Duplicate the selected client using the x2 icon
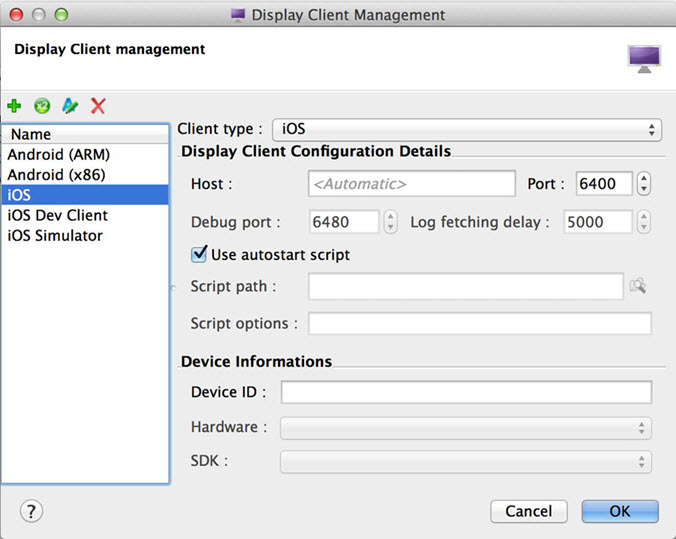Viewport: 676px width, 539px height. click(42, 106)
